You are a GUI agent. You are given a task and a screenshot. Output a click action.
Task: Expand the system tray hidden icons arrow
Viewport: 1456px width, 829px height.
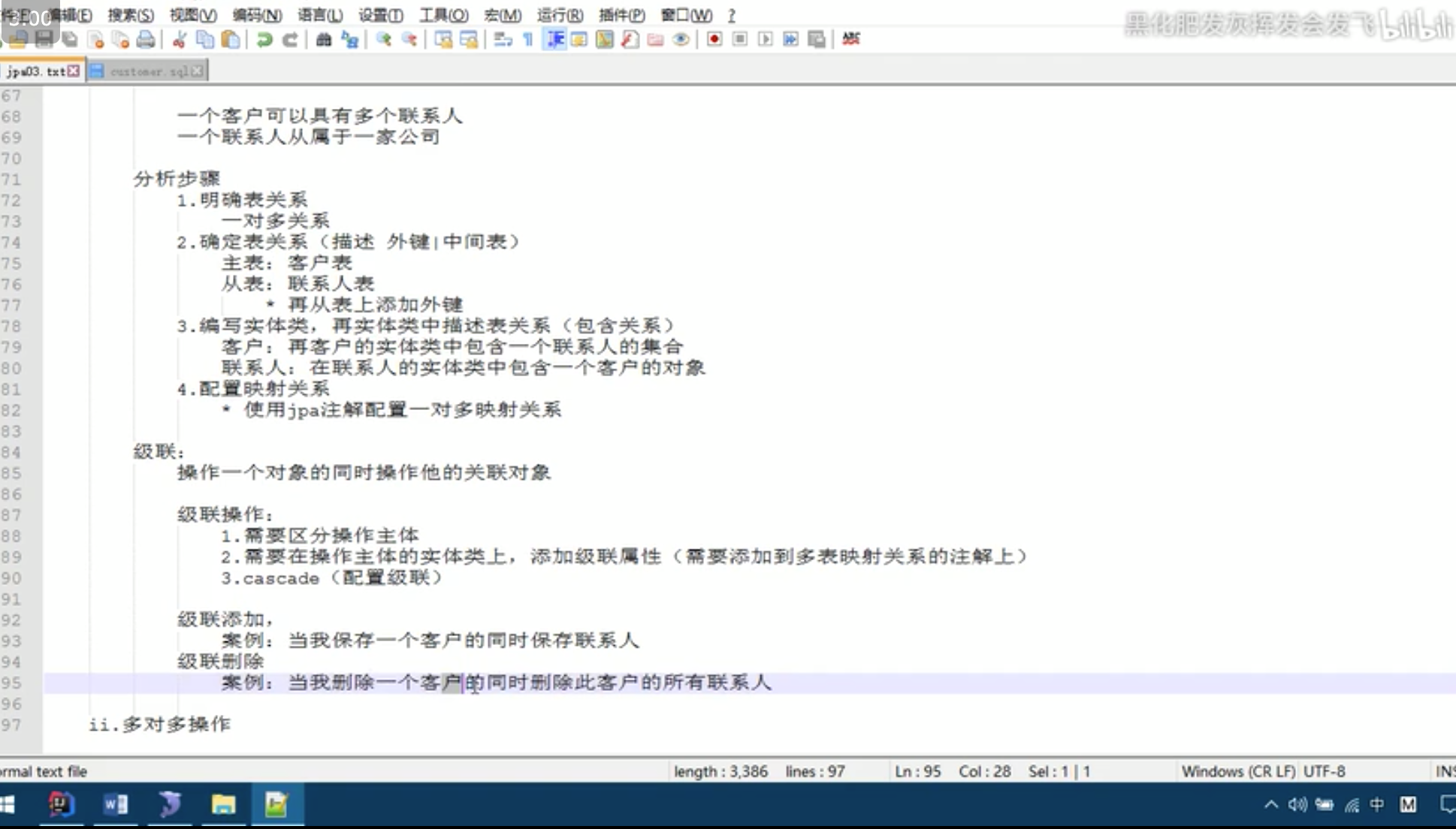[1270, 805]
